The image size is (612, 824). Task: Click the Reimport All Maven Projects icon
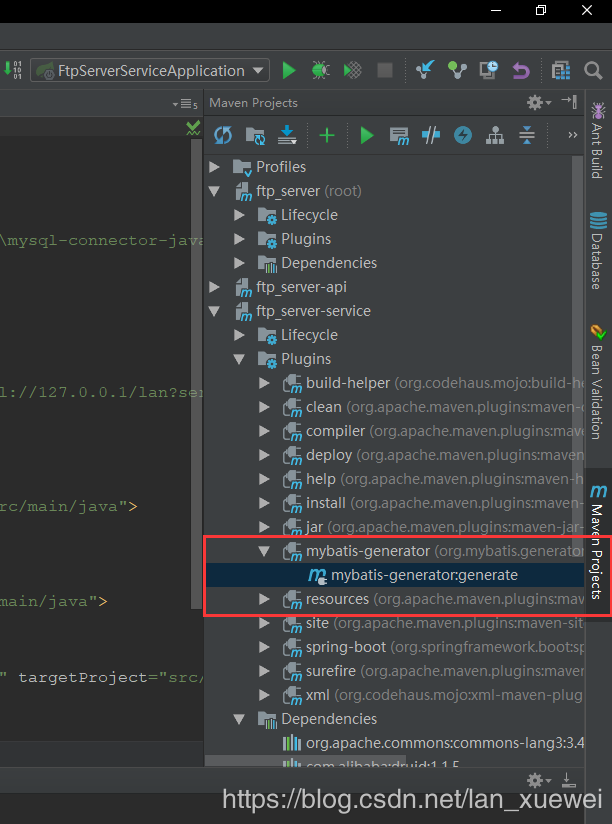[223, 136]
